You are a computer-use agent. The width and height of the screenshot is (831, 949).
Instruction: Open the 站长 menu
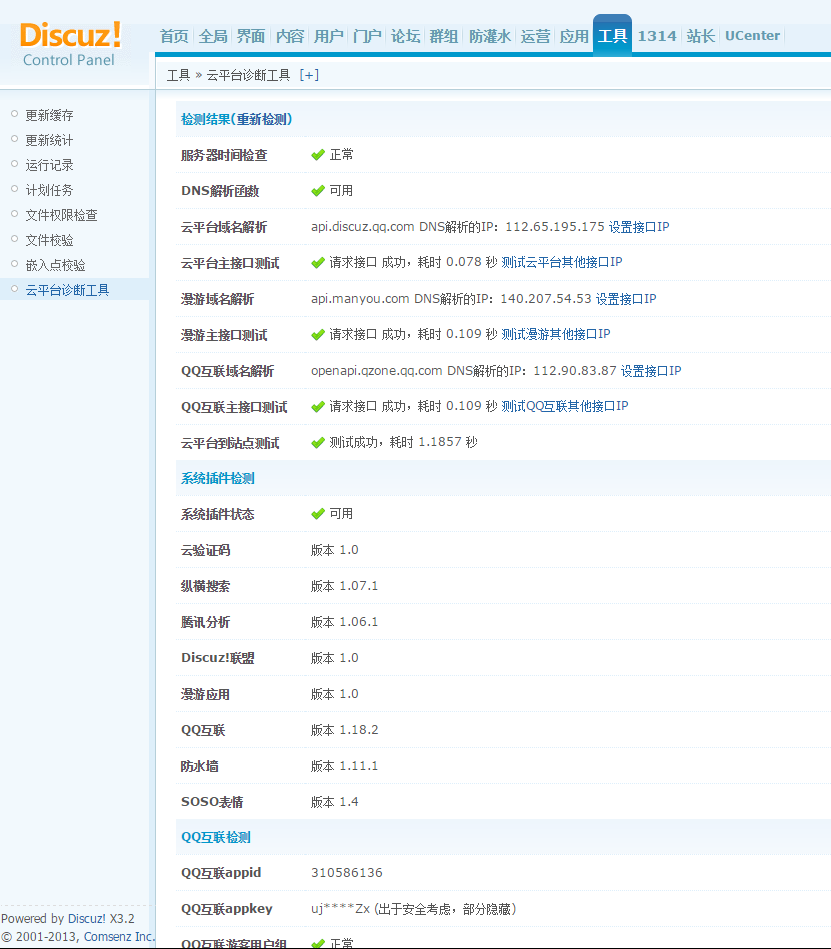[701, 36]
